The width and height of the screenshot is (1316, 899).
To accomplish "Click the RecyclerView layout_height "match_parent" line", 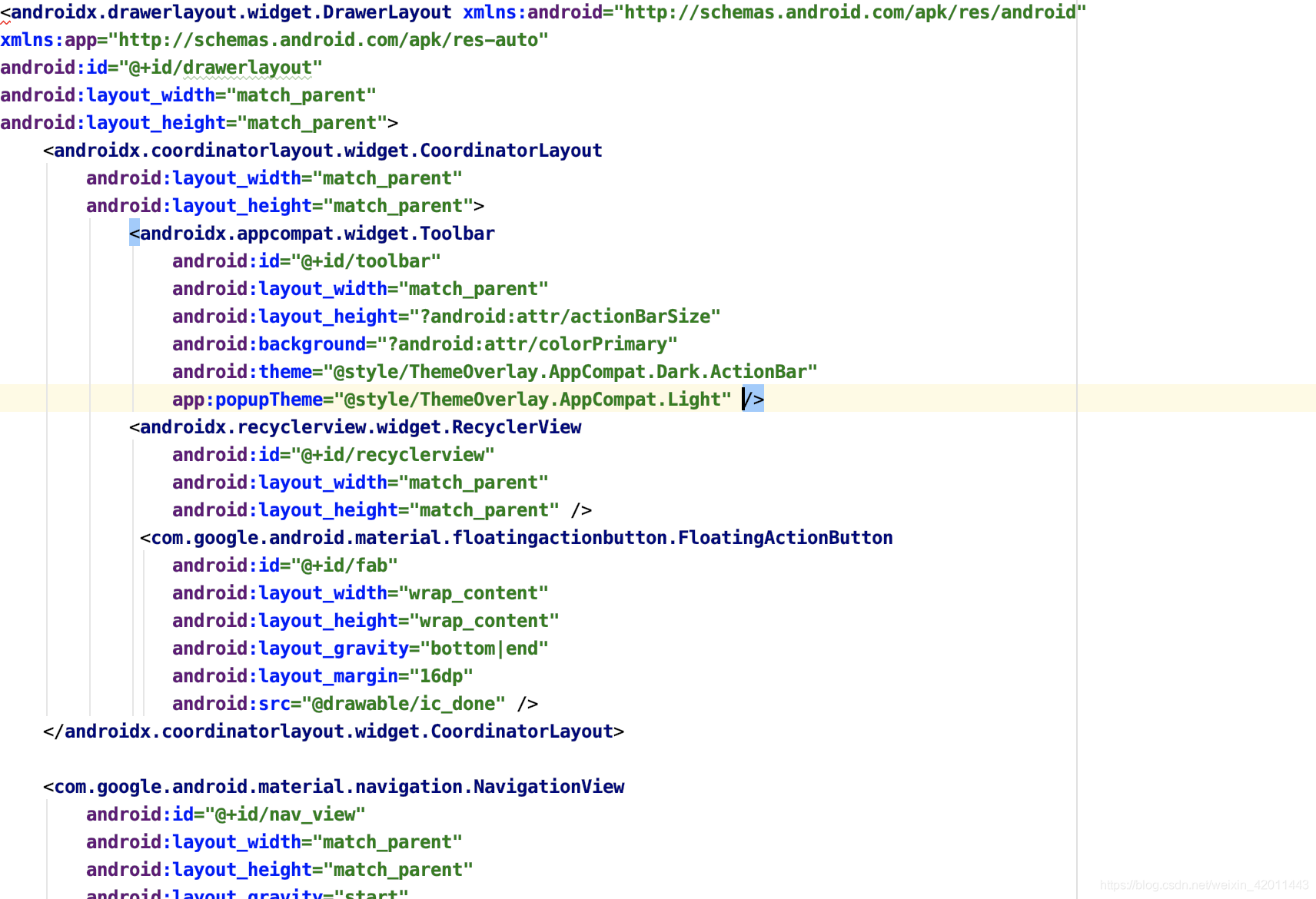I will tap(382, 510).
